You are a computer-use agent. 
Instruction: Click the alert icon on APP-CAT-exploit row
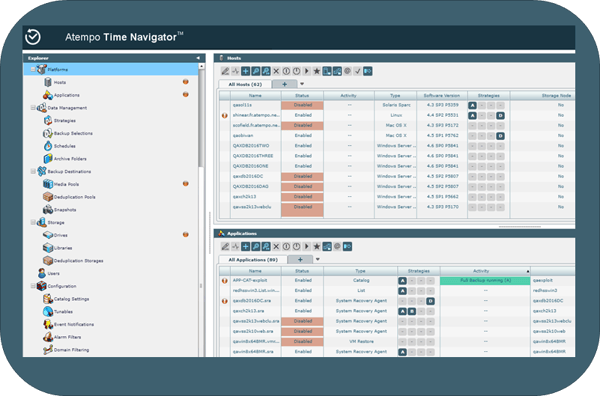tap(225, 280)
